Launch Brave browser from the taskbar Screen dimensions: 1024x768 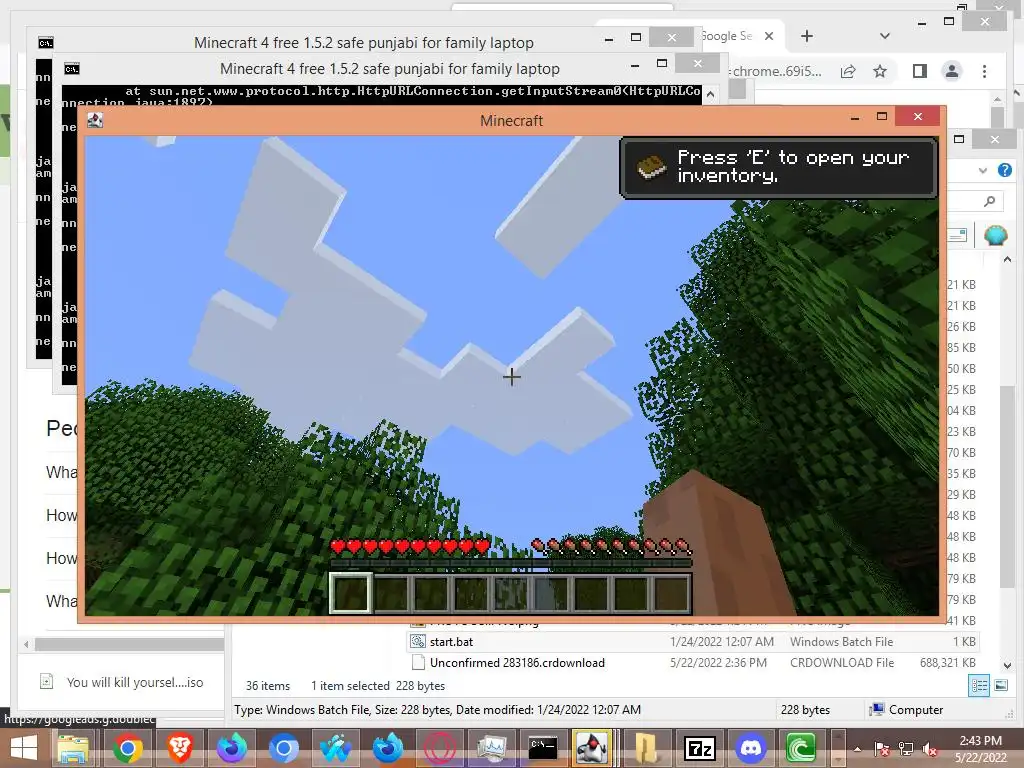click(180, 748)
